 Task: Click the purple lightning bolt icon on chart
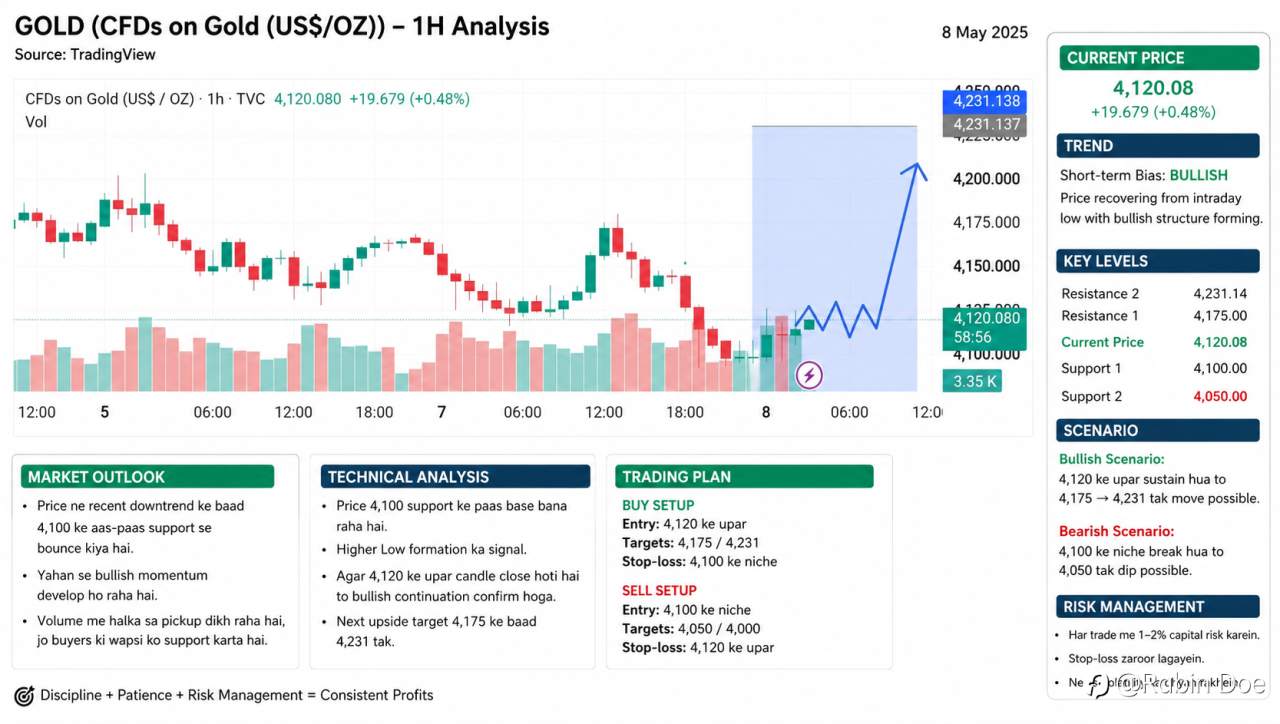(809, 376)
